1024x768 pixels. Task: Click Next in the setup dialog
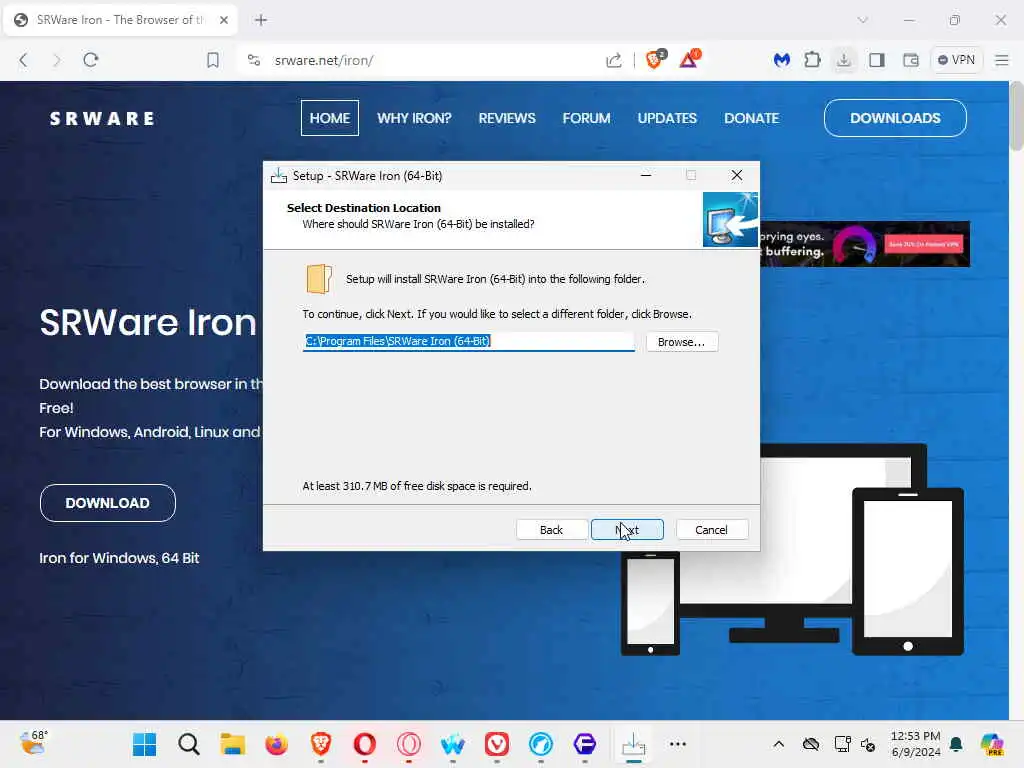click(627, 530)
